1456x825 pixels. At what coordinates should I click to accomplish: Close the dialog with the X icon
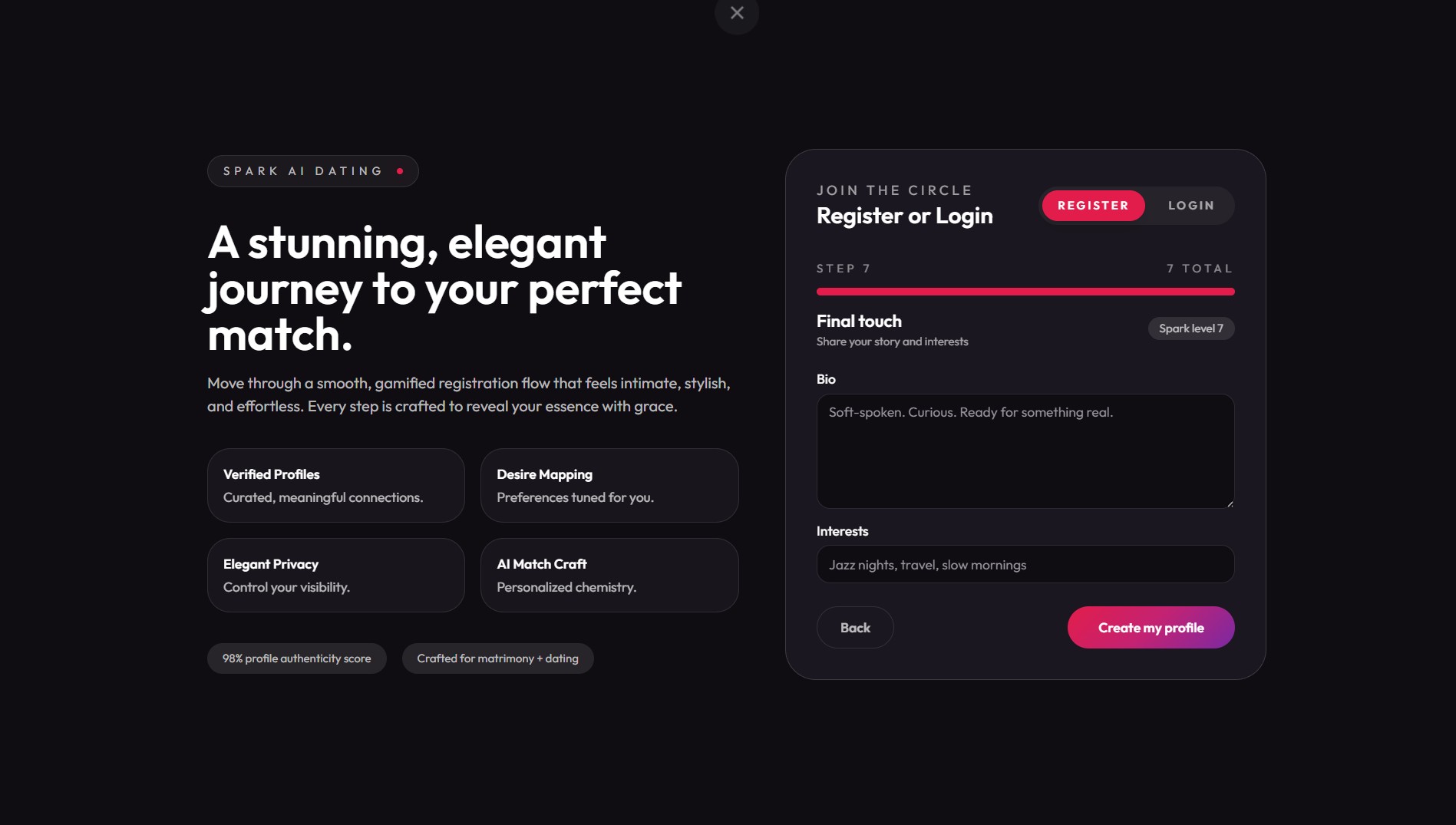737,13
